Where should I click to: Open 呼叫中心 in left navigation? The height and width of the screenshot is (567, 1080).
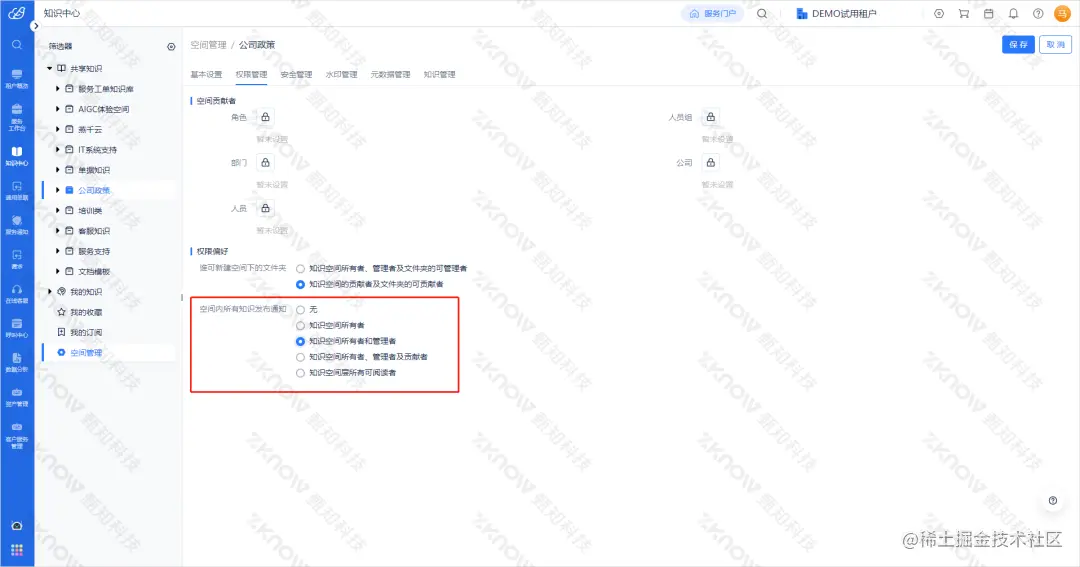17,329
